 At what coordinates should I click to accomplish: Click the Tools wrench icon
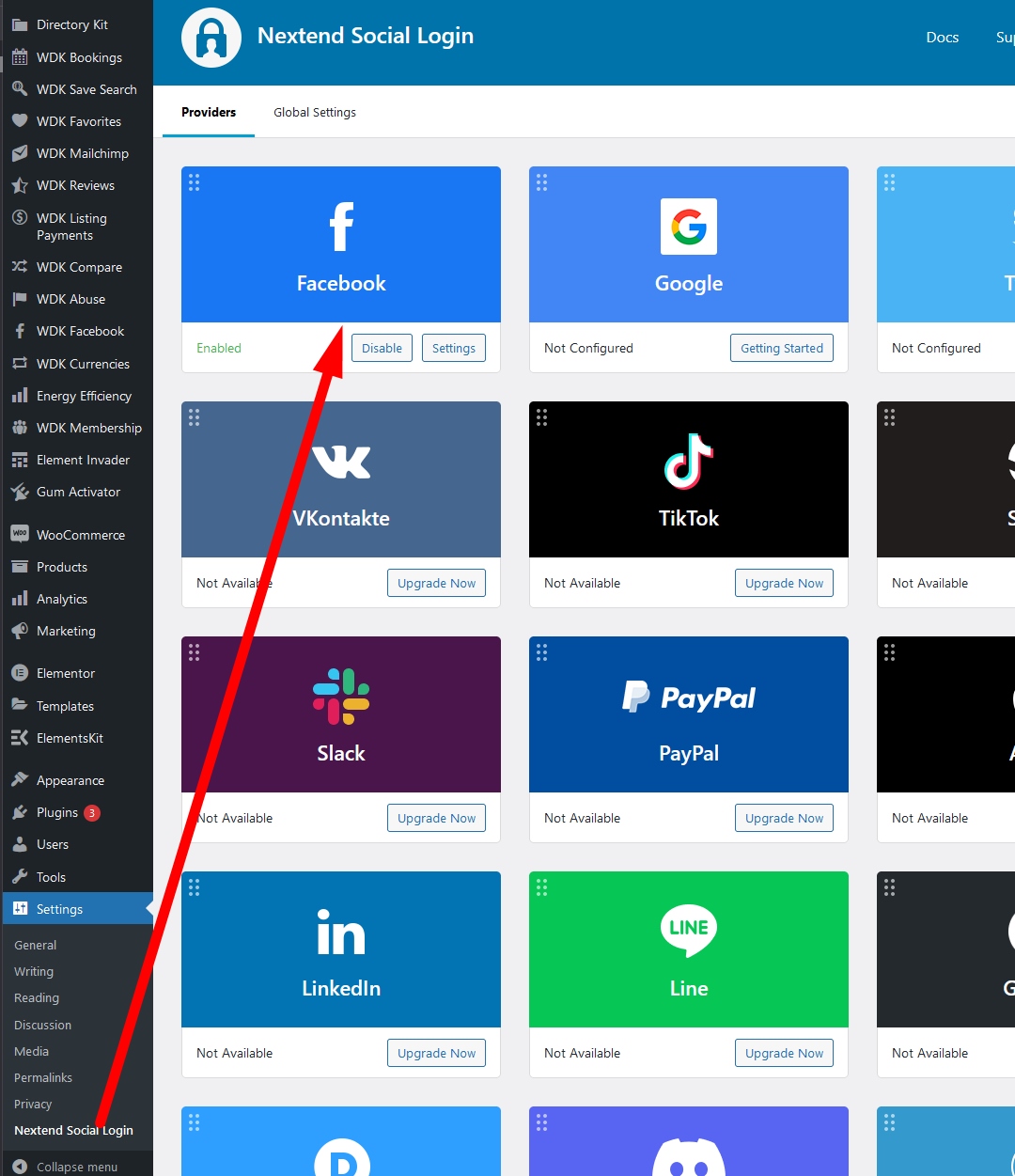20,877
